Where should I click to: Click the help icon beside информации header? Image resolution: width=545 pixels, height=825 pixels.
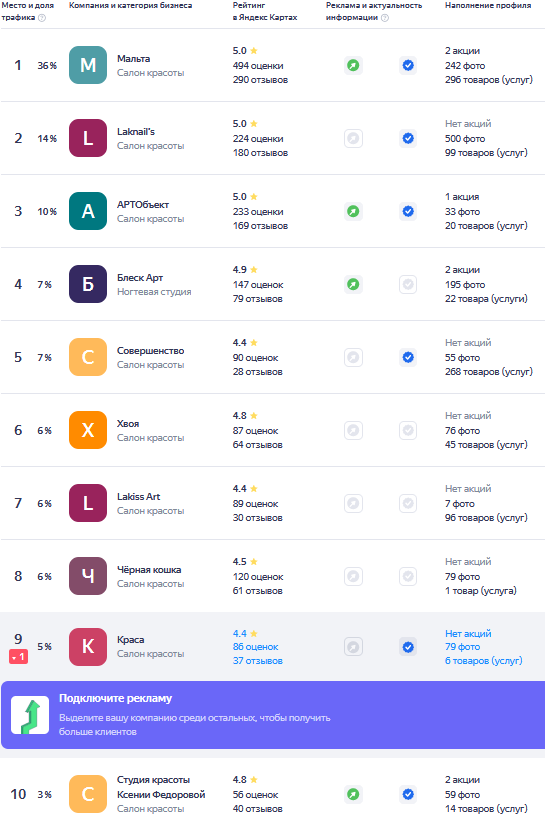[x=385, y=18]
